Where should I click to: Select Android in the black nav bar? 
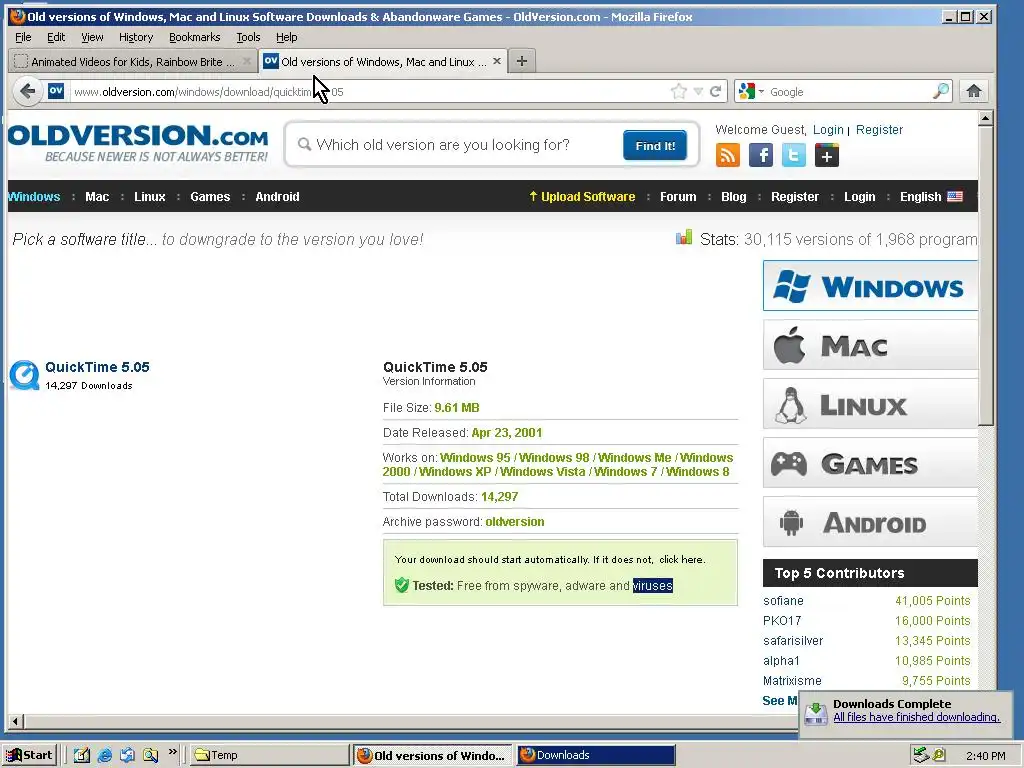pyautogui.click(x=277, y=197)
